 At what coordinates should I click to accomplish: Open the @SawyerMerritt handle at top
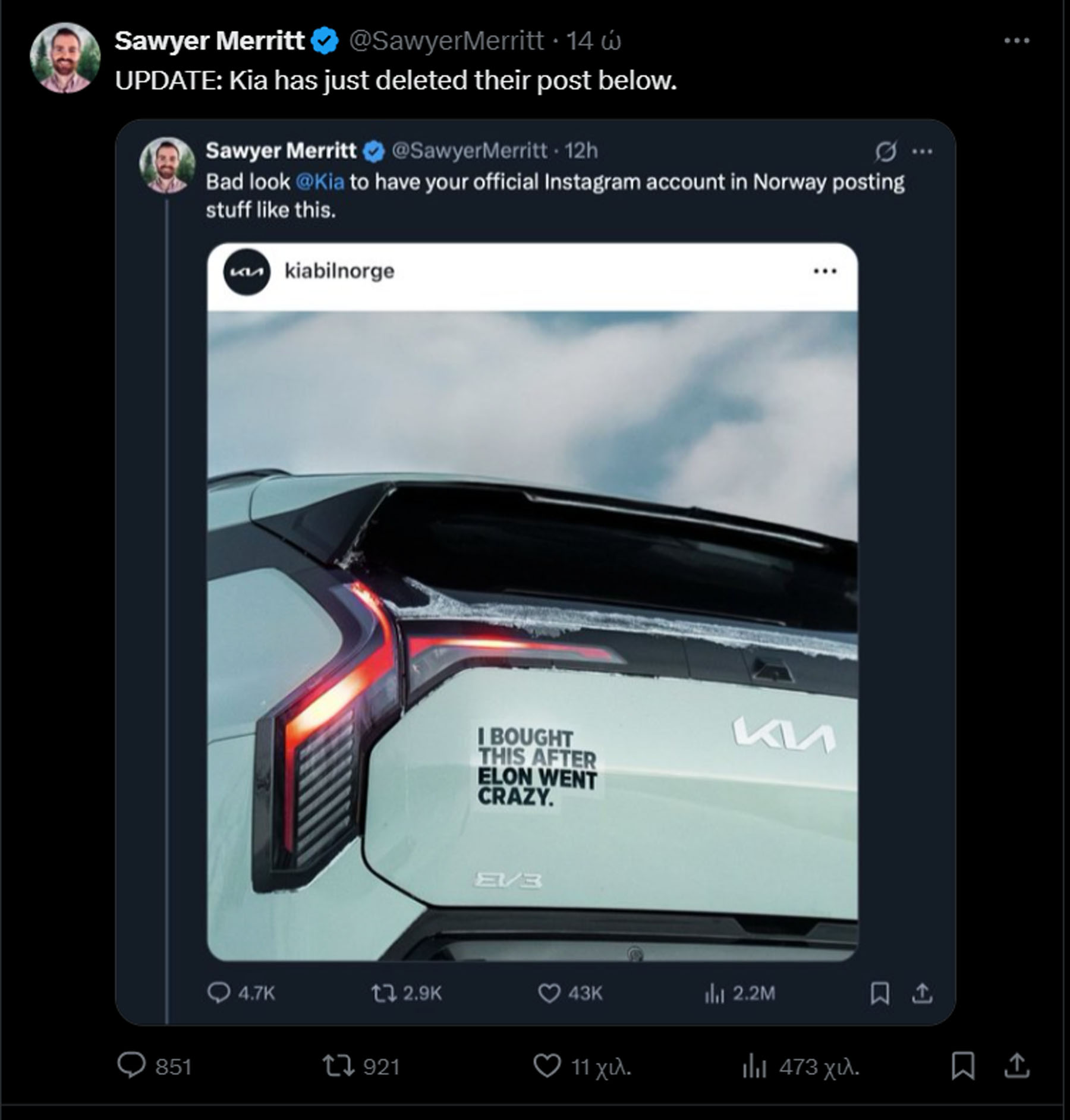point(446,41)
